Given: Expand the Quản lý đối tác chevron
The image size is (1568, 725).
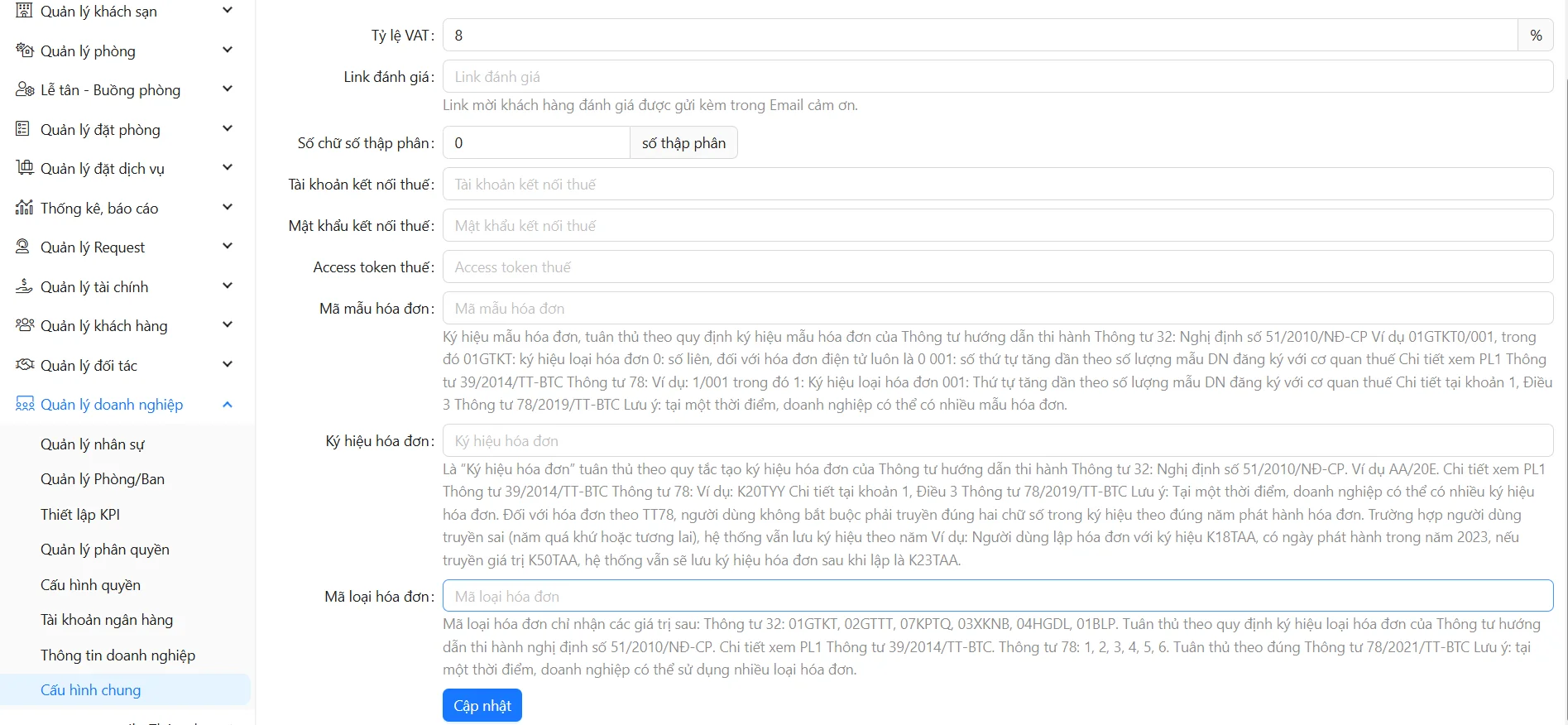Looking at the screenshot, I should coord(228,365).
